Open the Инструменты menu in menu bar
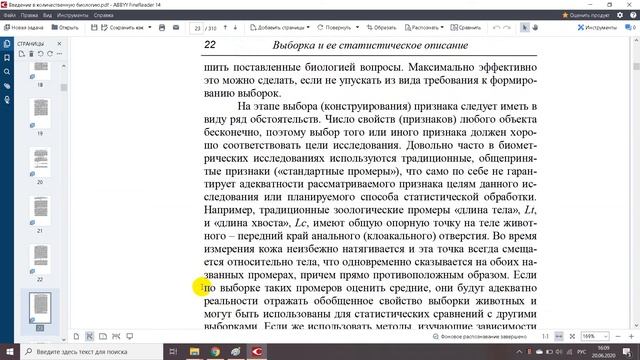This screenshot has width=640, height=360. [x=73, y=15]
